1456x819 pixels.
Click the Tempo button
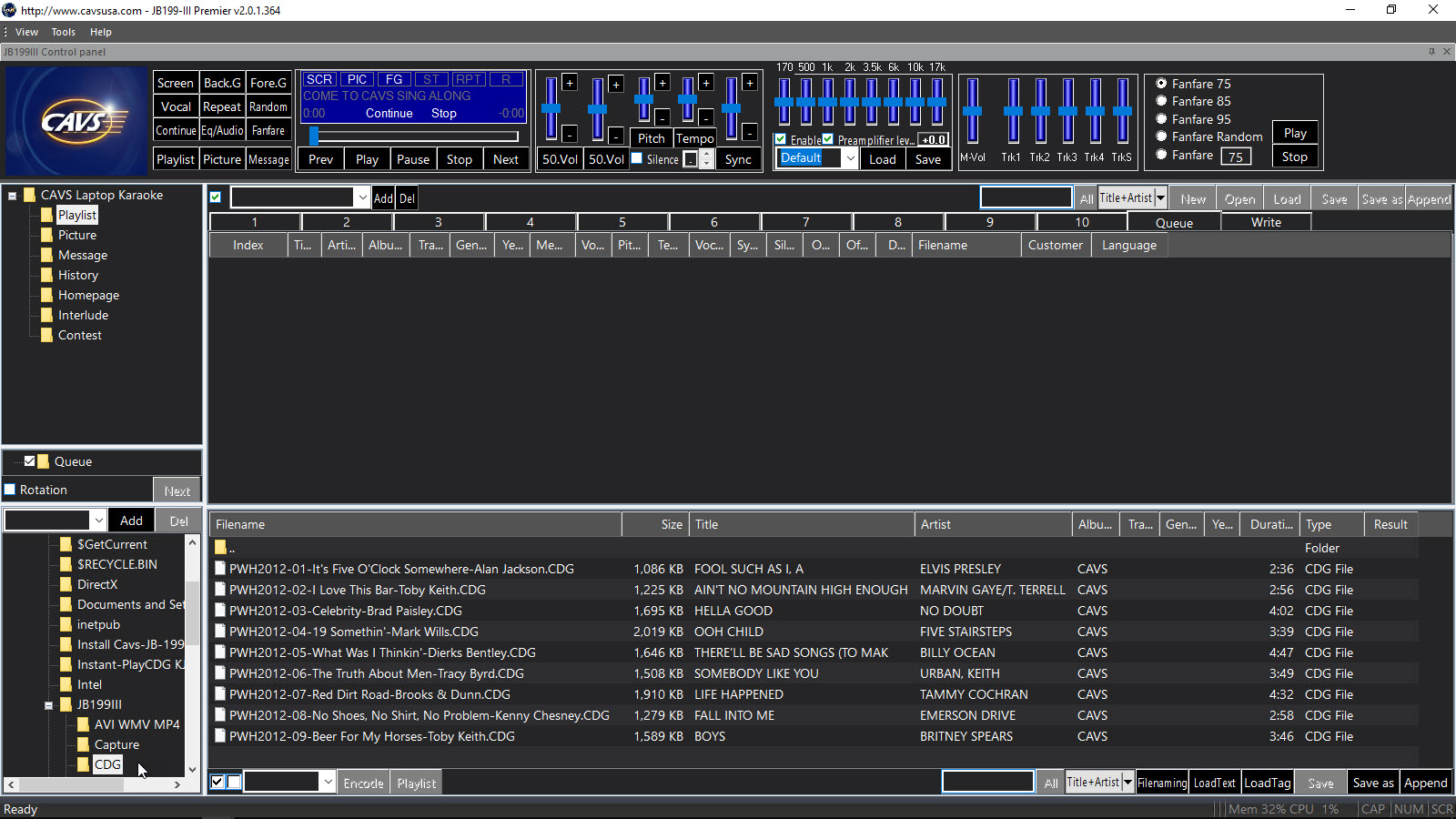coord(695,138)
